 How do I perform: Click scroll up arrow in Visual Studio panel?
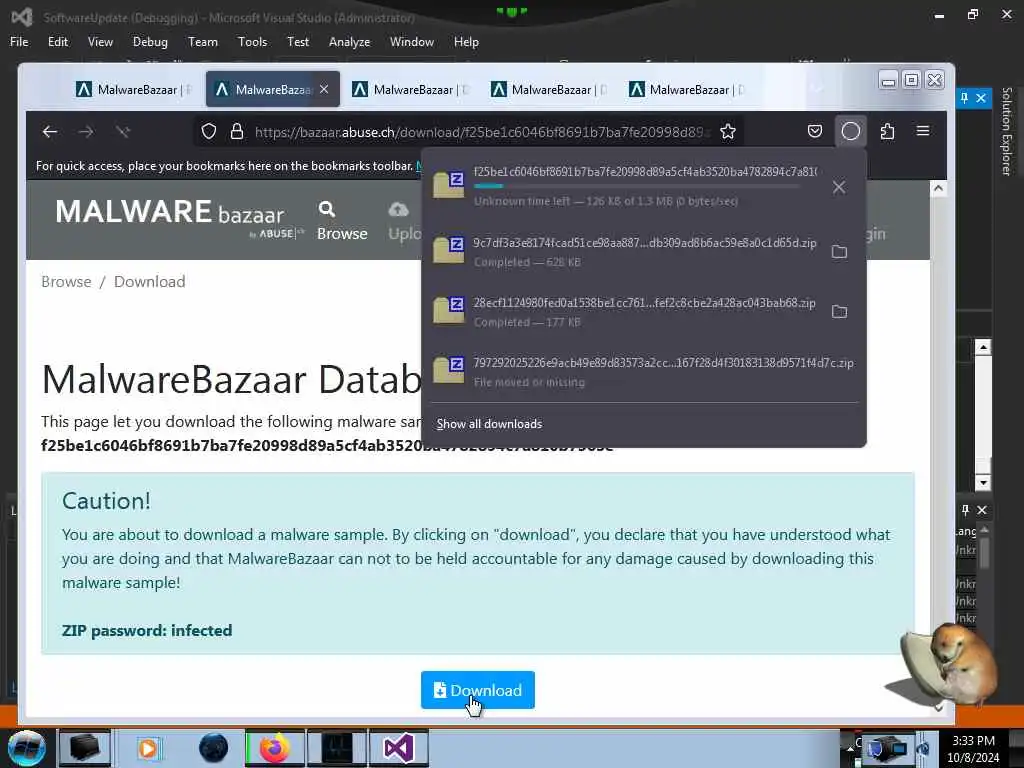click(x=983, y=347)
